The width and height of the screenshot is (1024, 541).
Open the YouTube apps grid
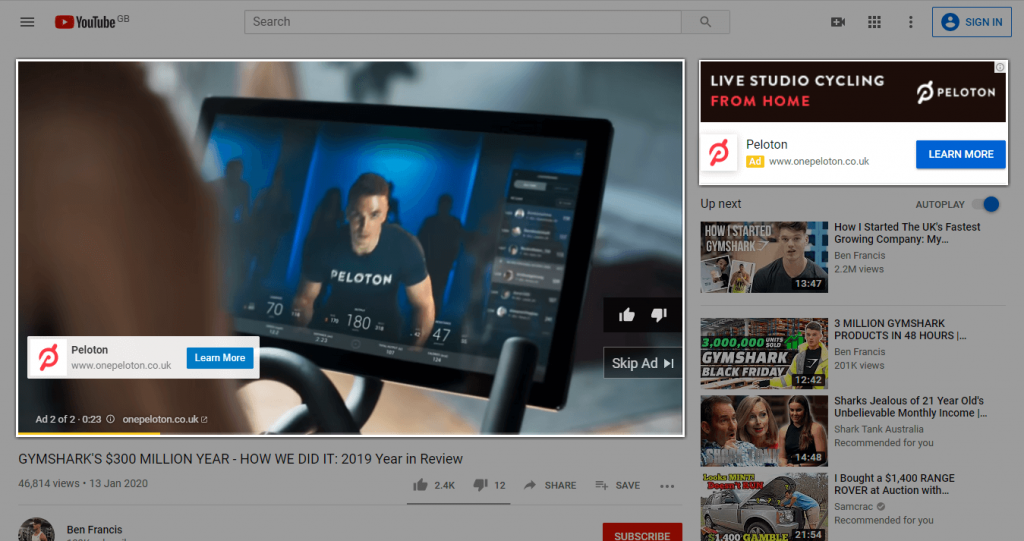874,22
